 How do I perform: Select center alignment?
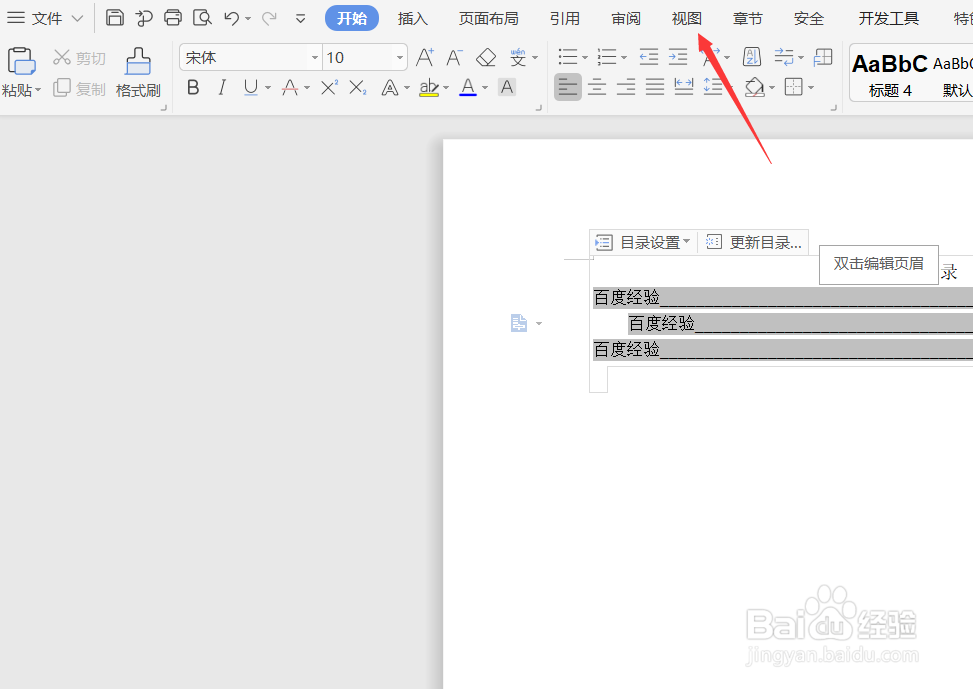click(x=597, y=88)
